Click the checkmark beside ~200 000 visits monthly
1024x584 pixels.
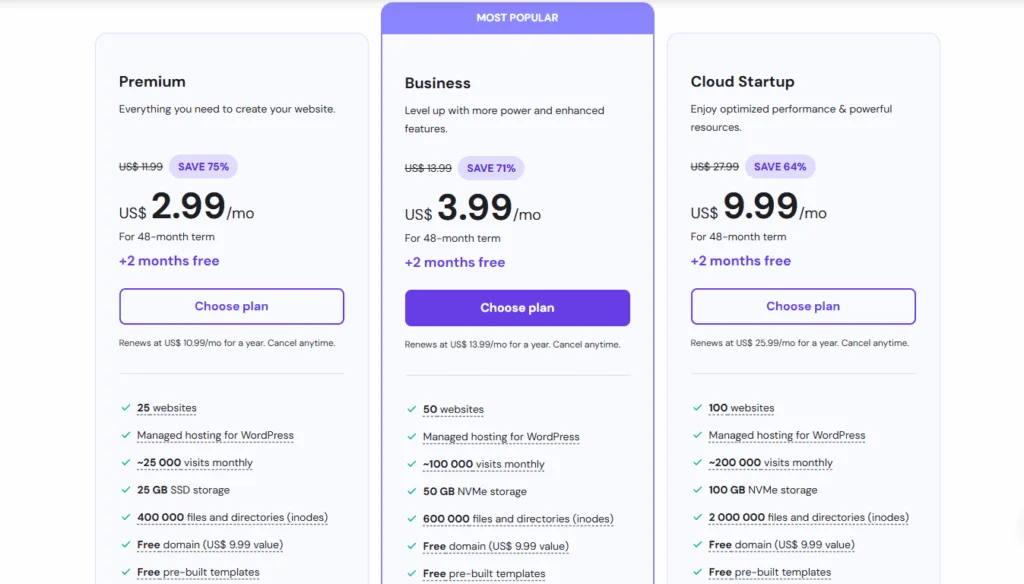point(697,462)
